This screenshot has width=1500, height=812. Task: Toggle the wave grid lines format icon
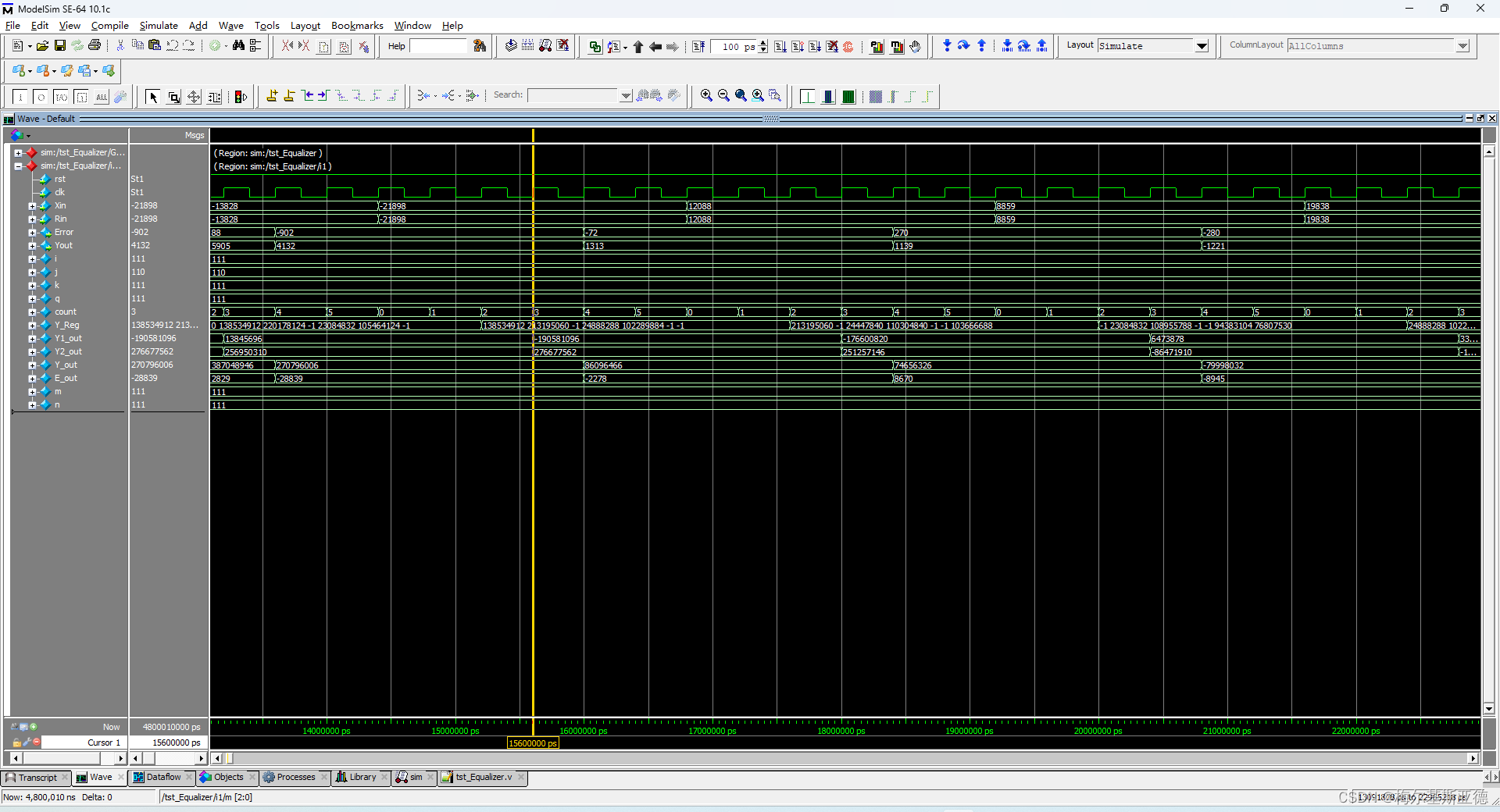click(808, 97)
